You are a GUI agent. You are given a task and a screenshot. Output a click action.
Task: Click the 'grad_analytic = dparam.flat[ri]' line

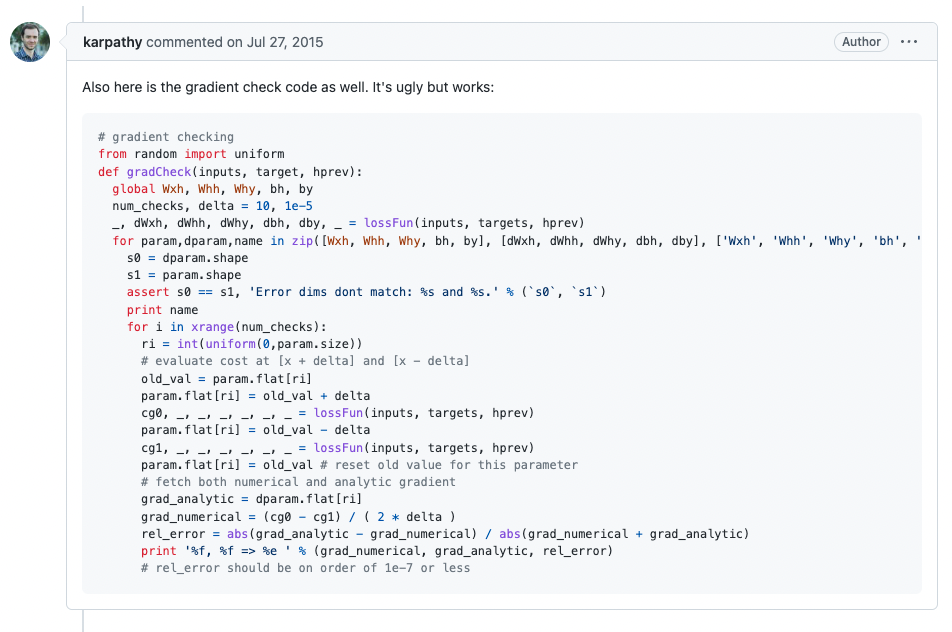(x=251, y=499)
